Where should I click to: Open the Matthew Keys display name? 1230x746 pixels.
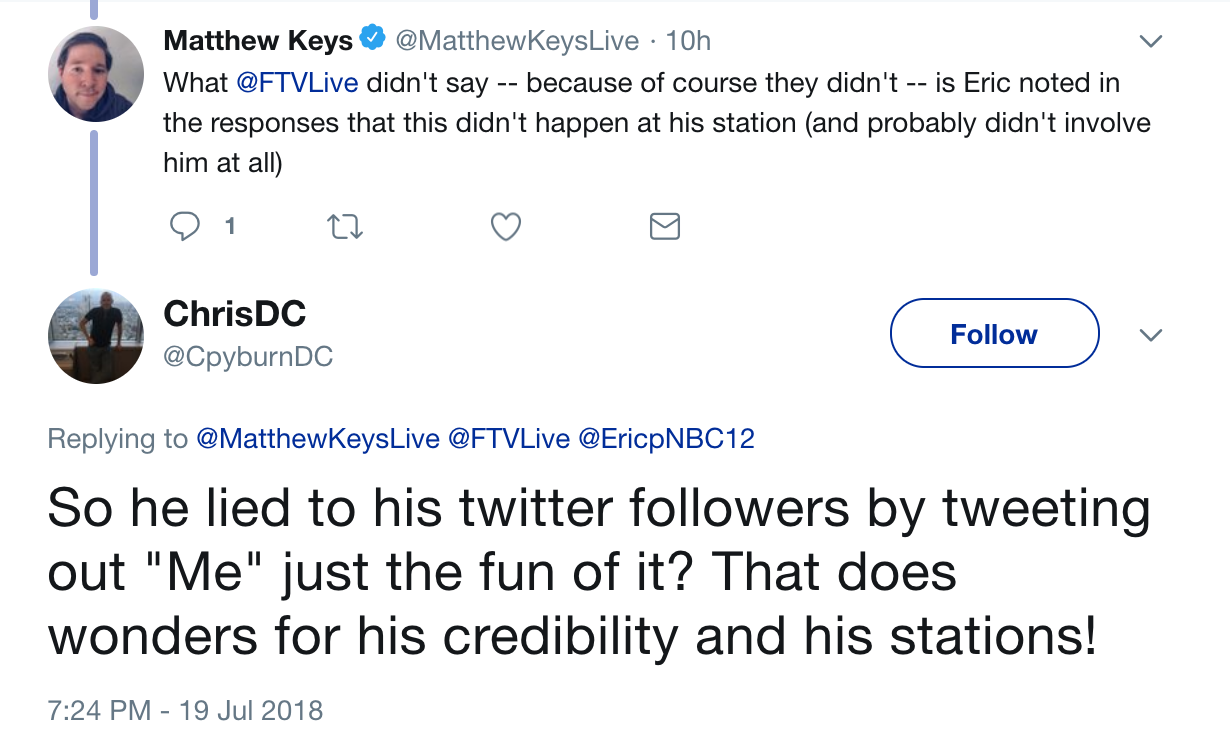tap(258, 41)
